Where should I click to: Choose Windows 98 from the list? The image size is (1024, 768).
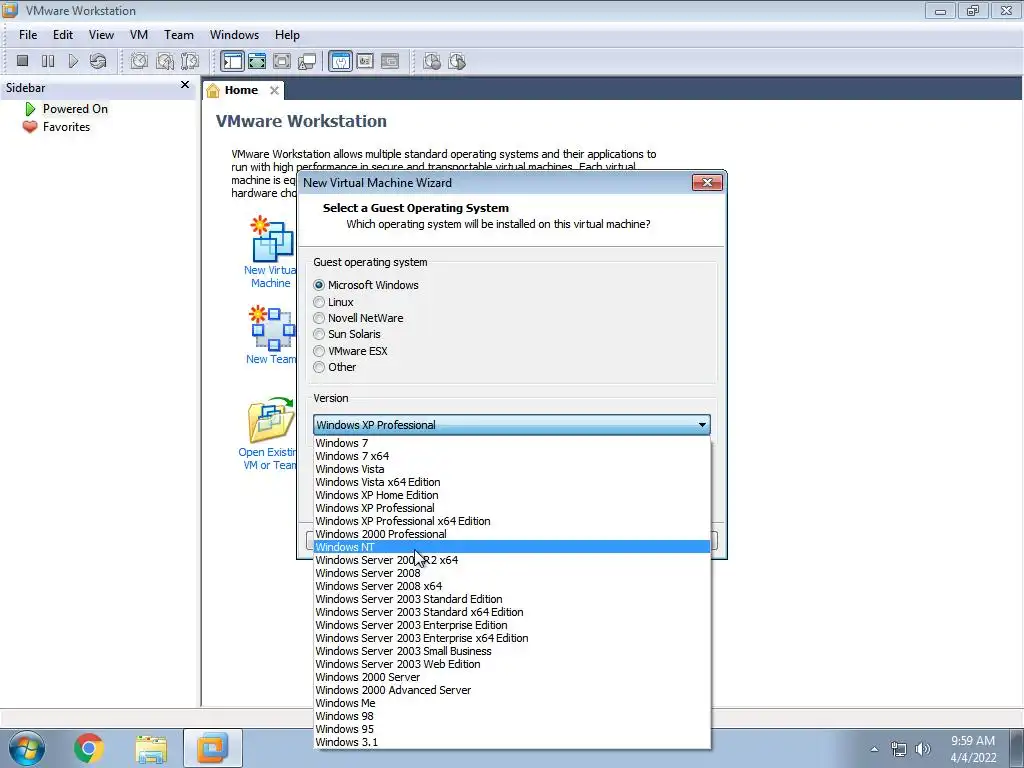click(x=512, y=716)
